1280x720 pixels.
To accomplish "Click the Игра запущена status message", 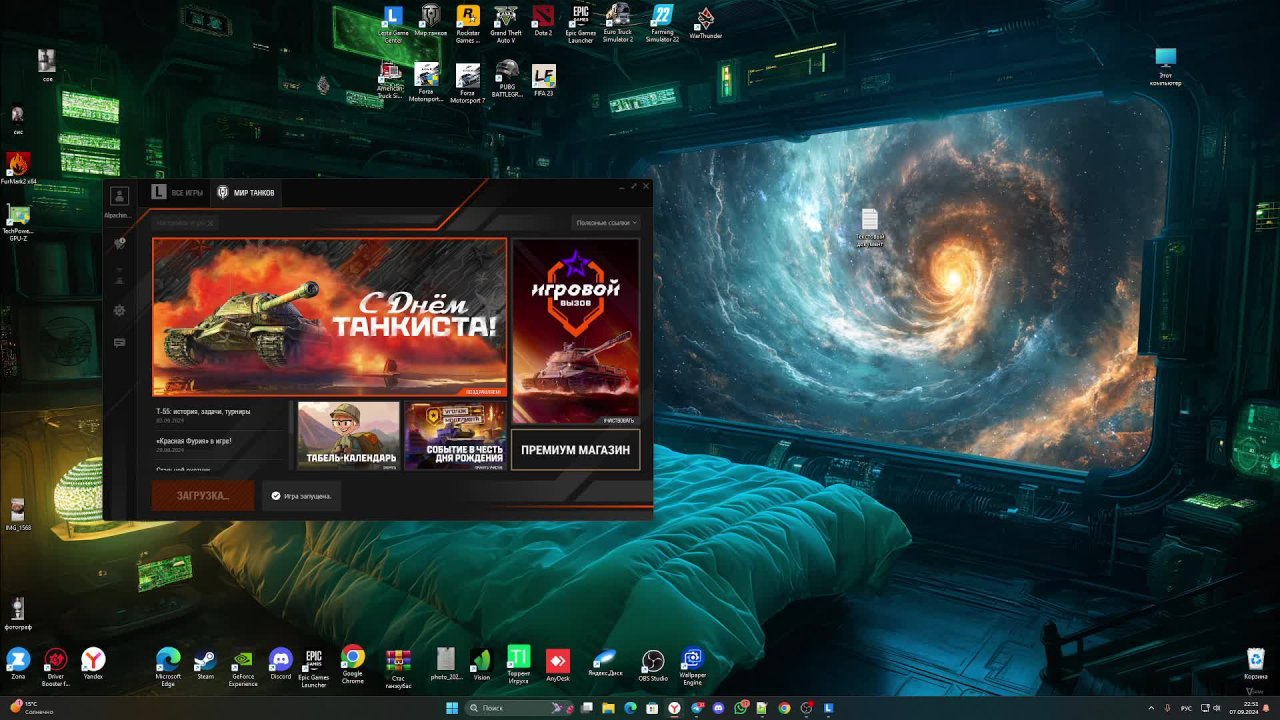I will (301, 496).
